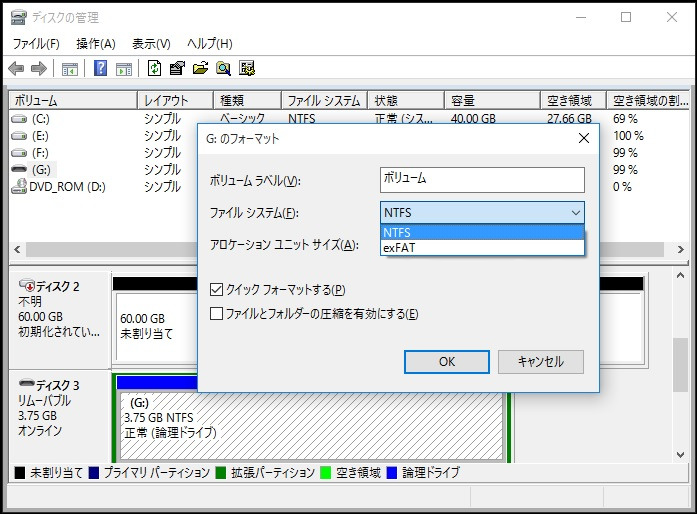Click the Back arrow toolbar icon
The image size is (697, 514).
(x=16, y=68)
